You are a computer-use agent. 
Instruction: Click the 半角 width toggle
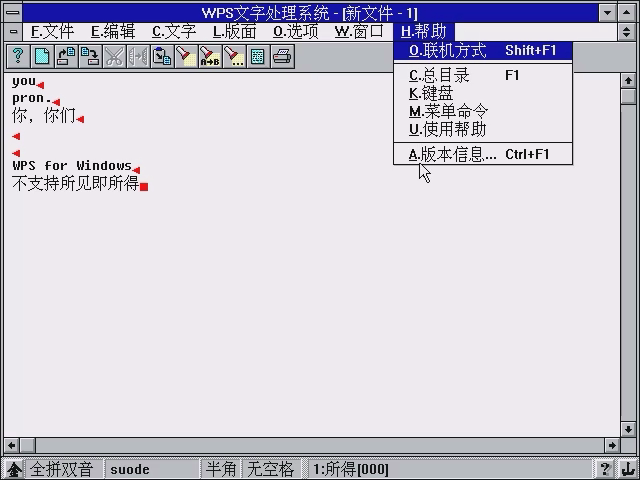pyautogui.click(x=221, y=469)
